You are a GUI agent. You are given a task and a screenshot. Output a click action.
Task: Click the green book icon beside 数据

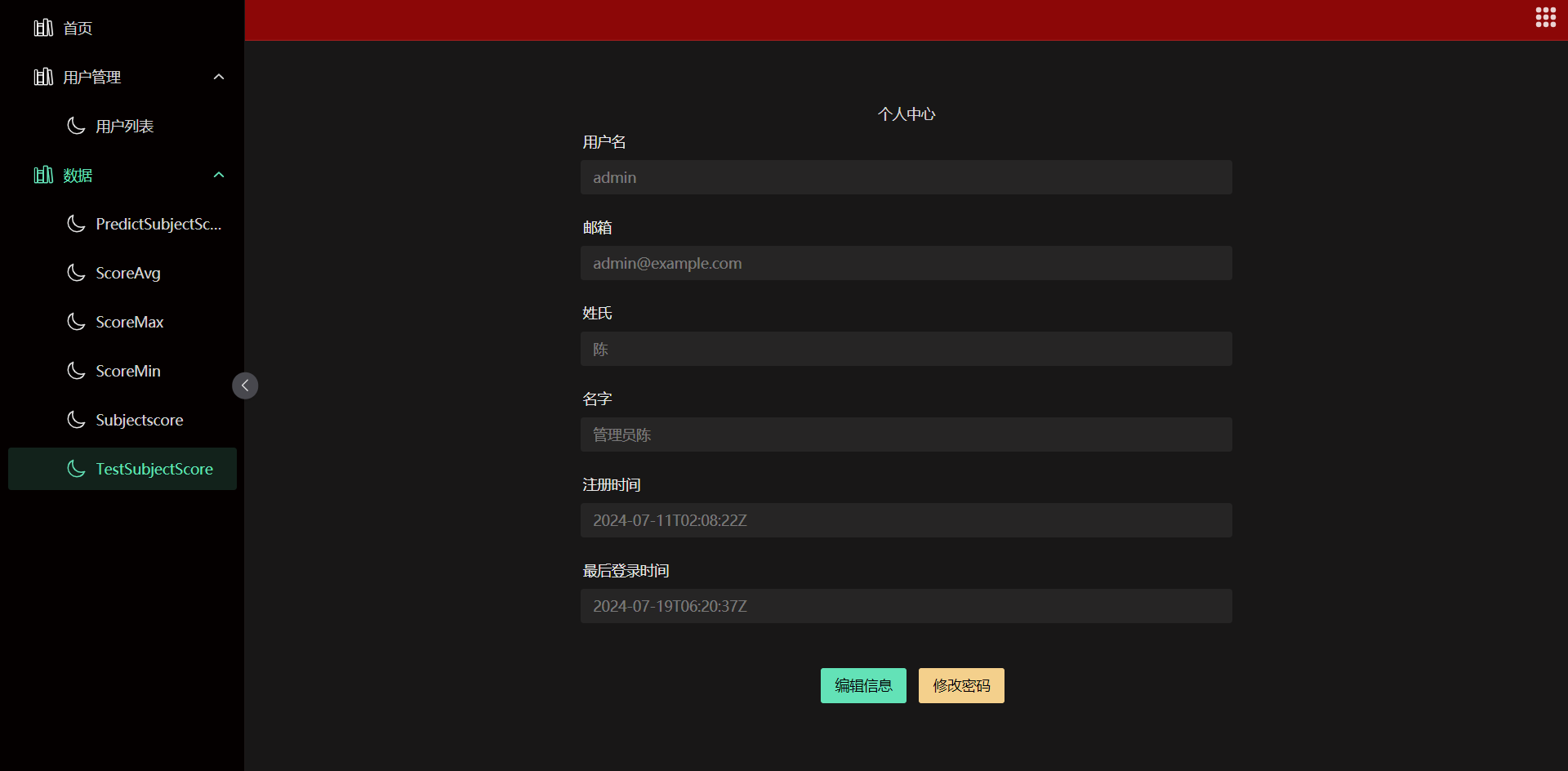click(43, 175)
